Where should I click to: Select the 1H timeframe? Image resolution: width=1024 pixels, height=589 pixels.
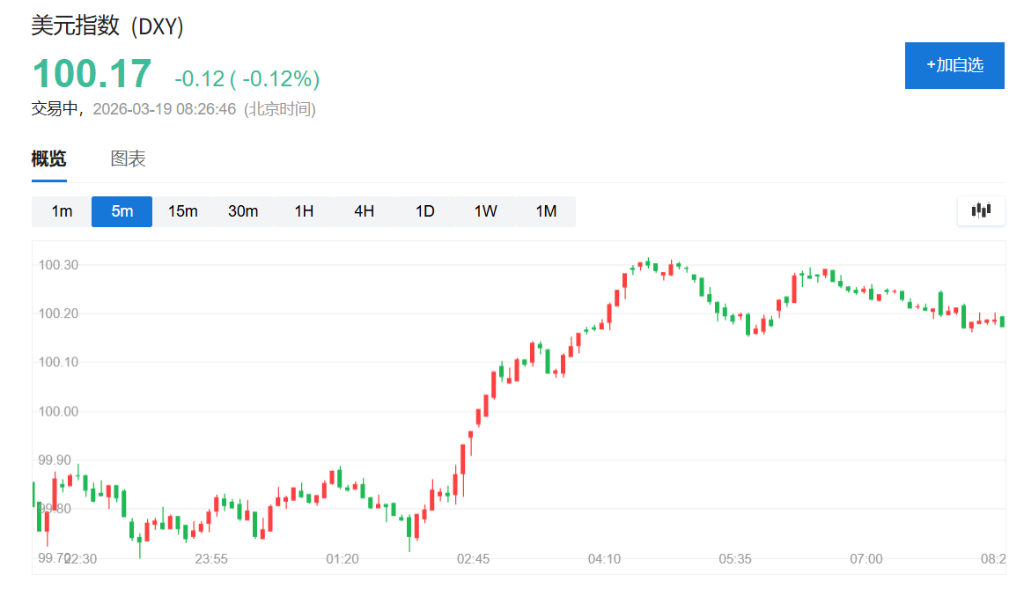[303, 211]
